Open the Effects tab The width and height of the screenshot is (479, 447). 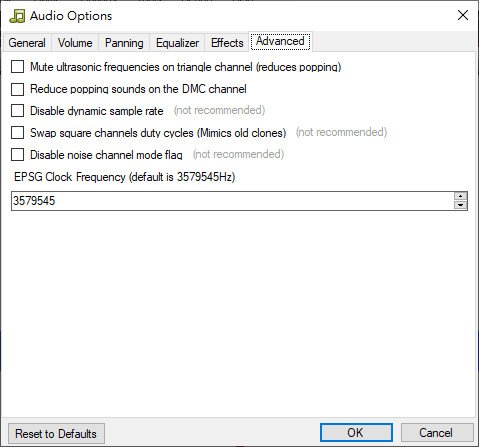pyautogui.click(x=227, y=43)
